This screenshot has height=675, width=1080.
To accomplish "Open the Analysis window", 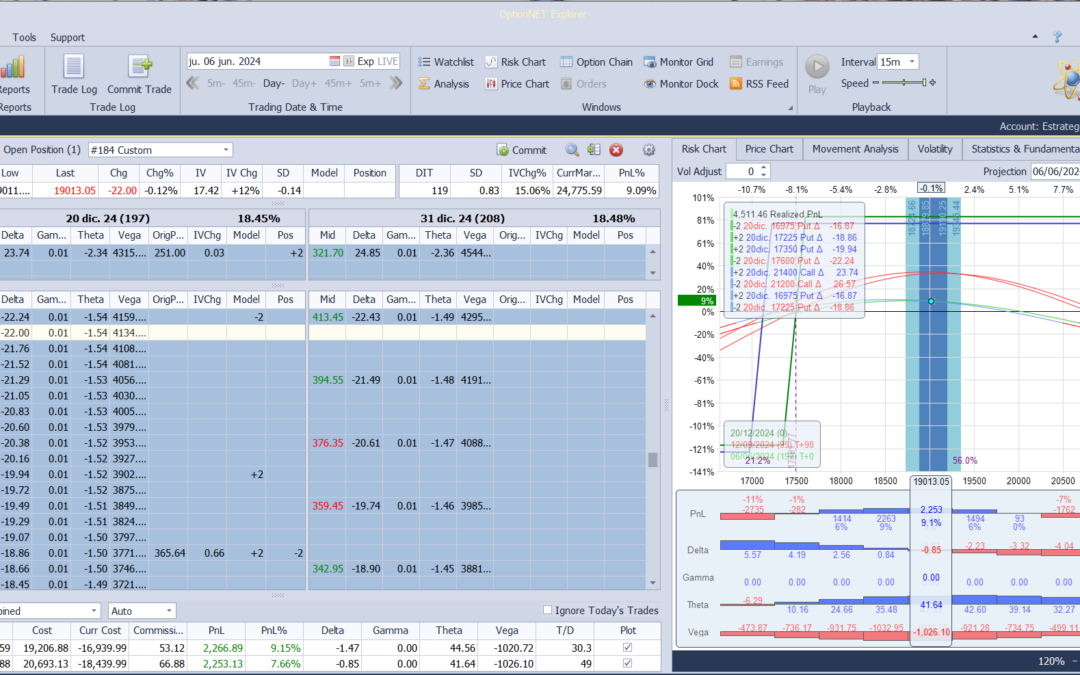I will [x=444, y=84].
